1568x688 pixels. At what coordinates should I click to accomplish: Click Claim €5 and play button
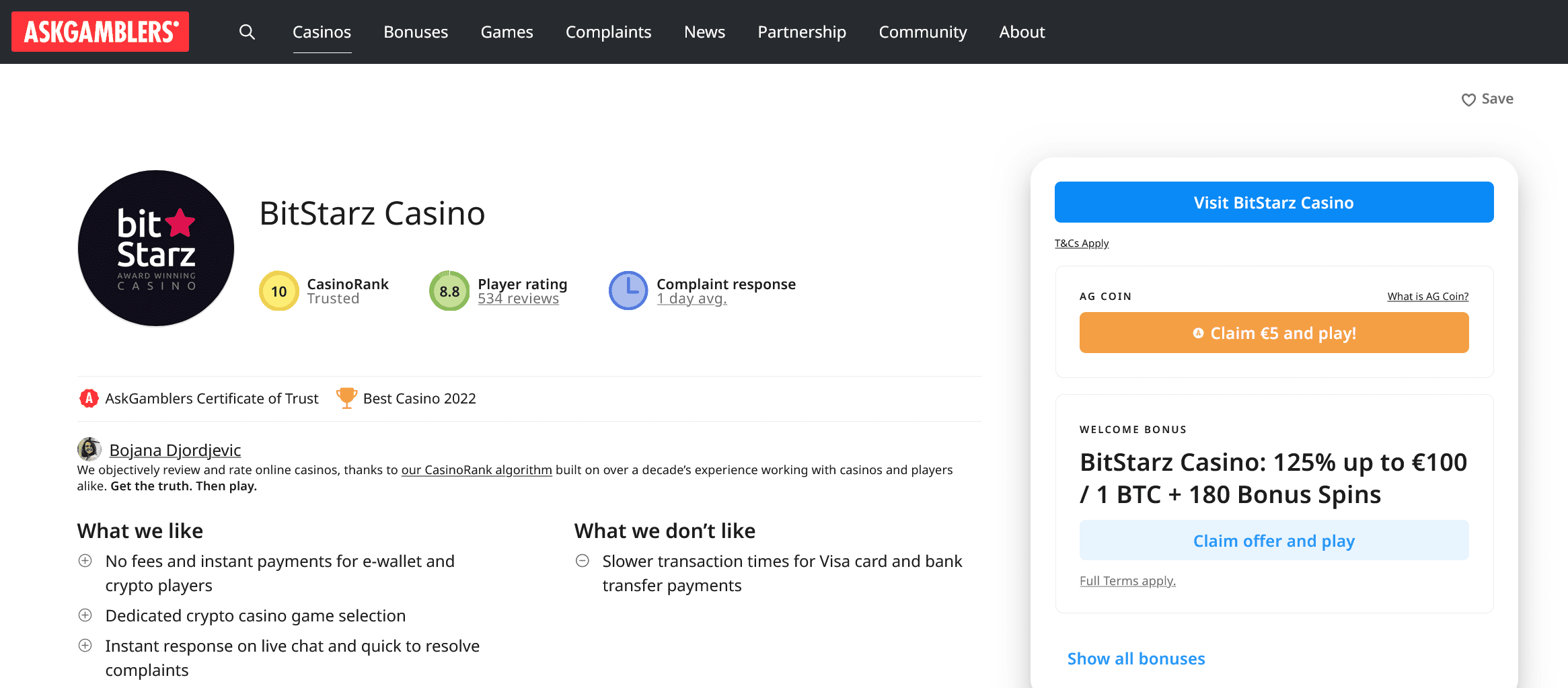pyautogui.click(x=1273, y=333)
